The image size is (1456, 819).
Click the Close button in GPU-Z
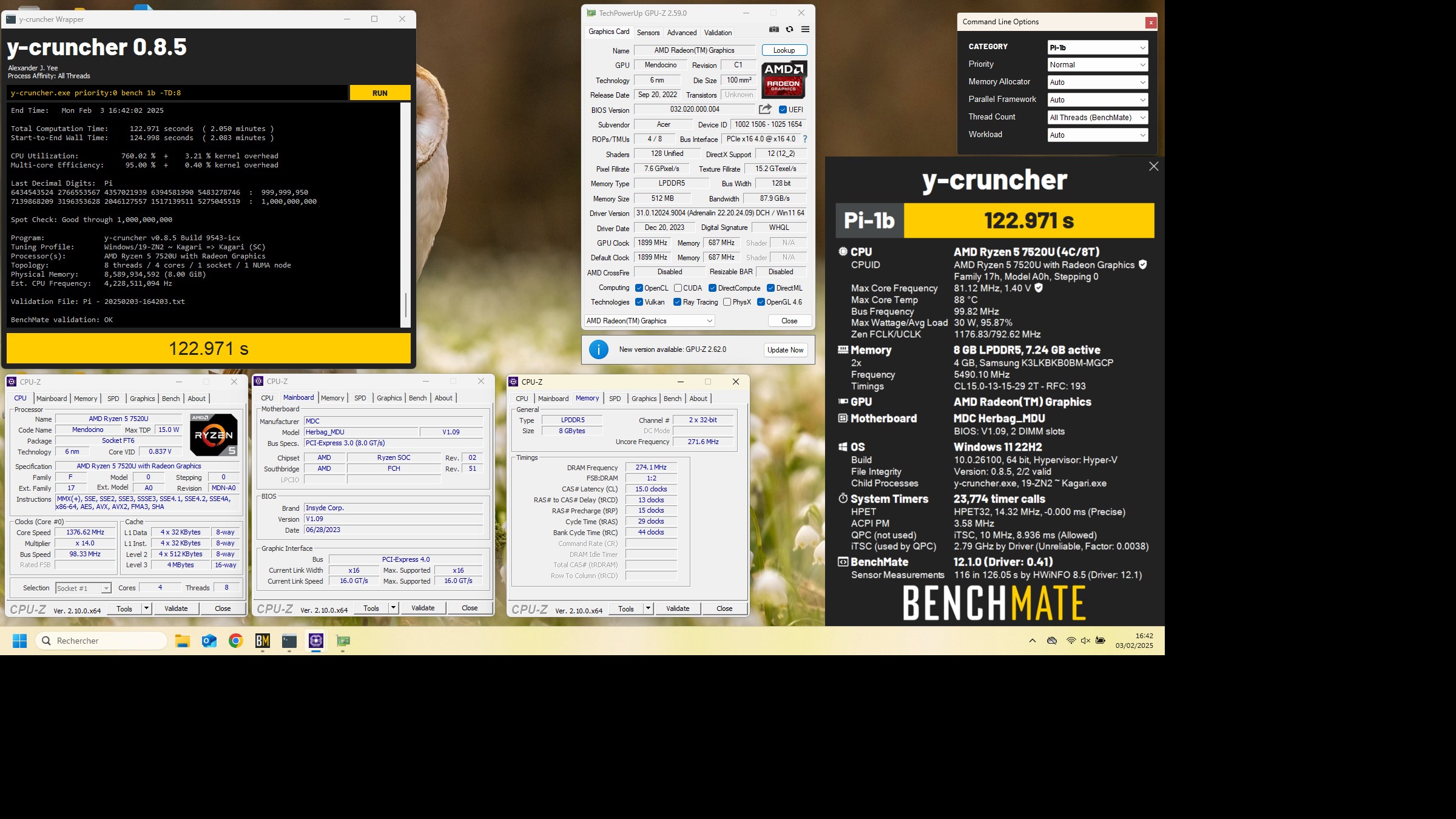tap(789, 321)
